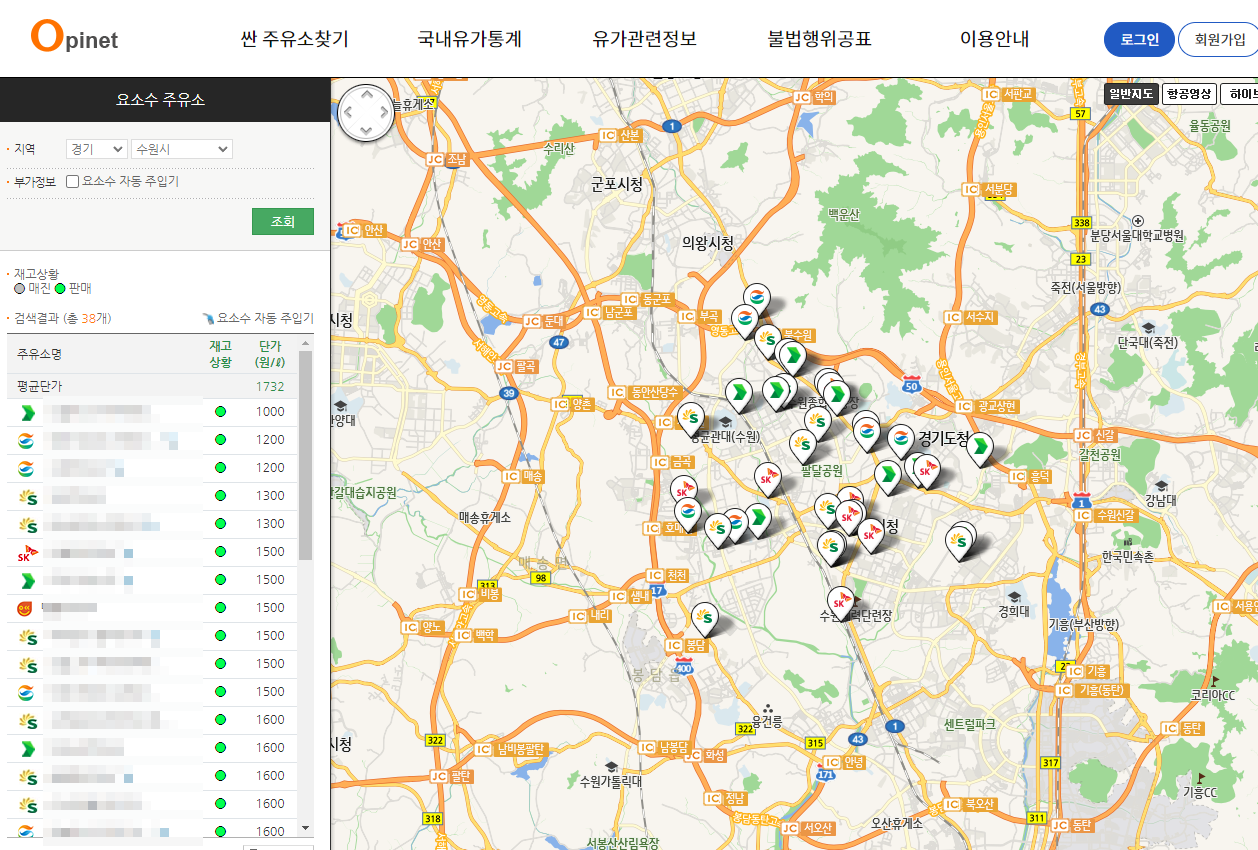
Task: Switch map to 항공영상 view
Action: [1189, 94]
